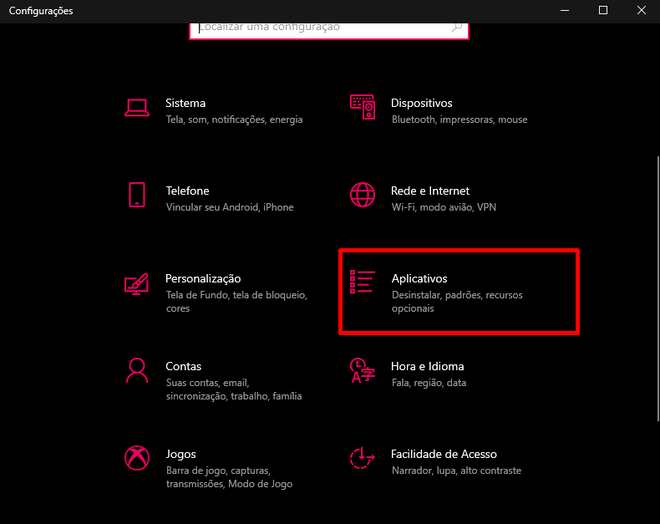This screenshot has width=660, height=524.
Task: Click the Facilidade de Acesso icon
Action: [362, 458]
